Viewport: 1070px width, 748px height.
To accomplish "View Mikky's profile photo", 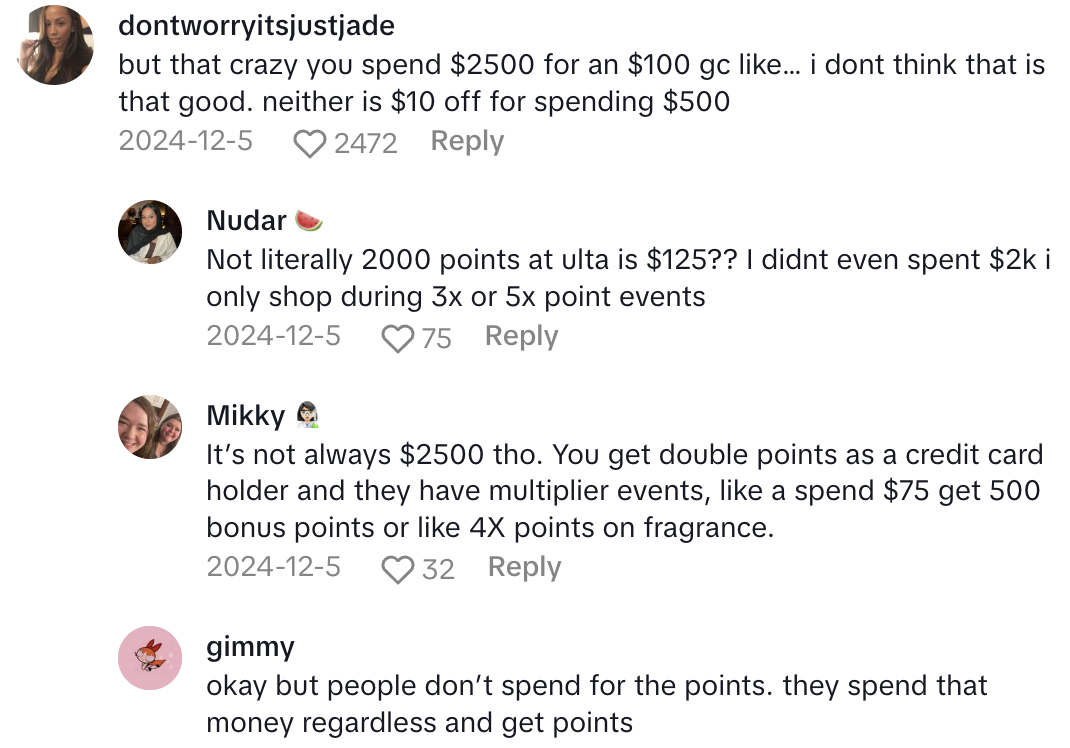I will point(150,427).
